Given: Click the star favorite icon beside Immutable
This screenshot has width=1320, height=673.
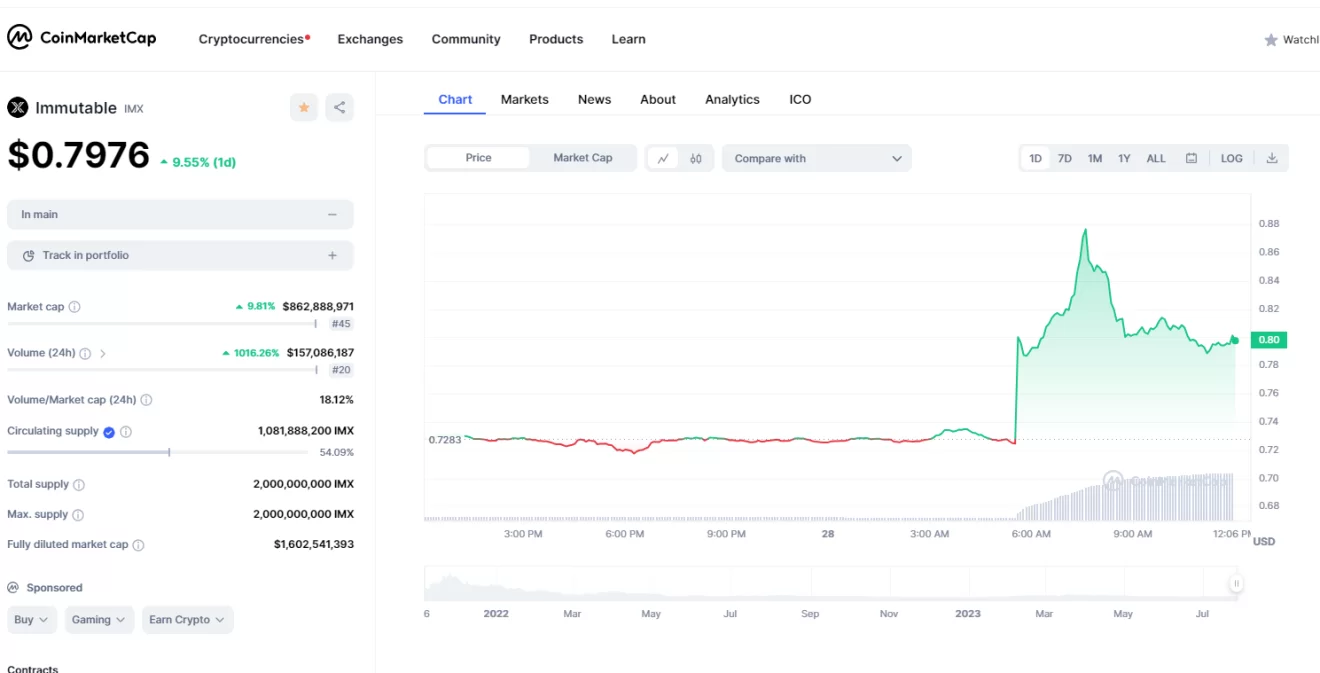Looking at the screenshot, I should (x=304, y=108).
